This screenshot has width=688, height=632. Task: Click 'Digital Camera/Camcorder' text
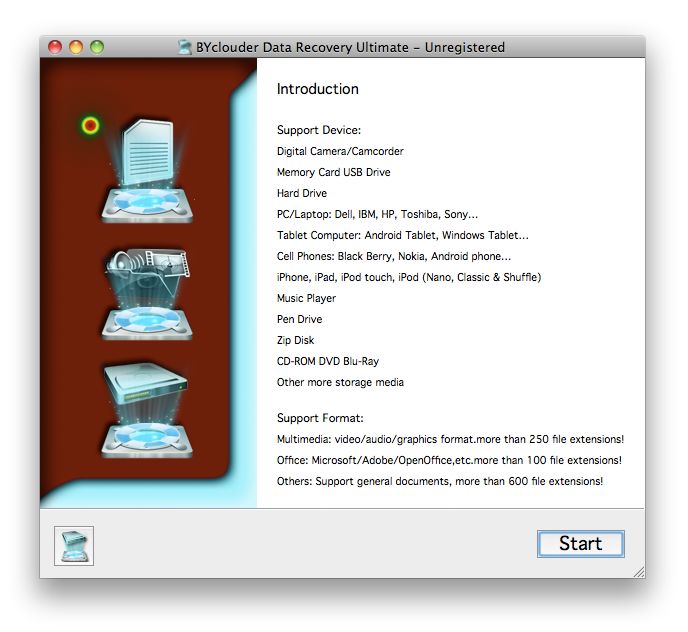(x=340, y=151)
